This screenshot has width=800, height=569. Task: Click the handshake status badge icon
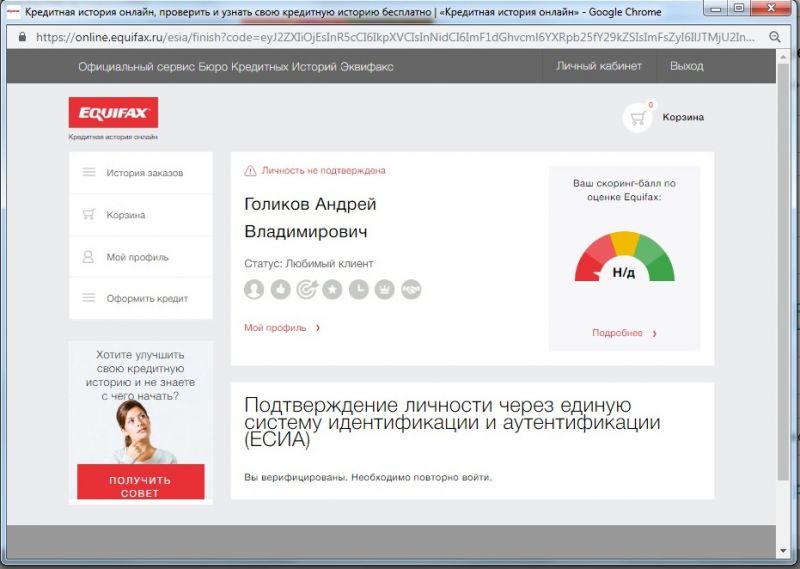coord(411,289)
